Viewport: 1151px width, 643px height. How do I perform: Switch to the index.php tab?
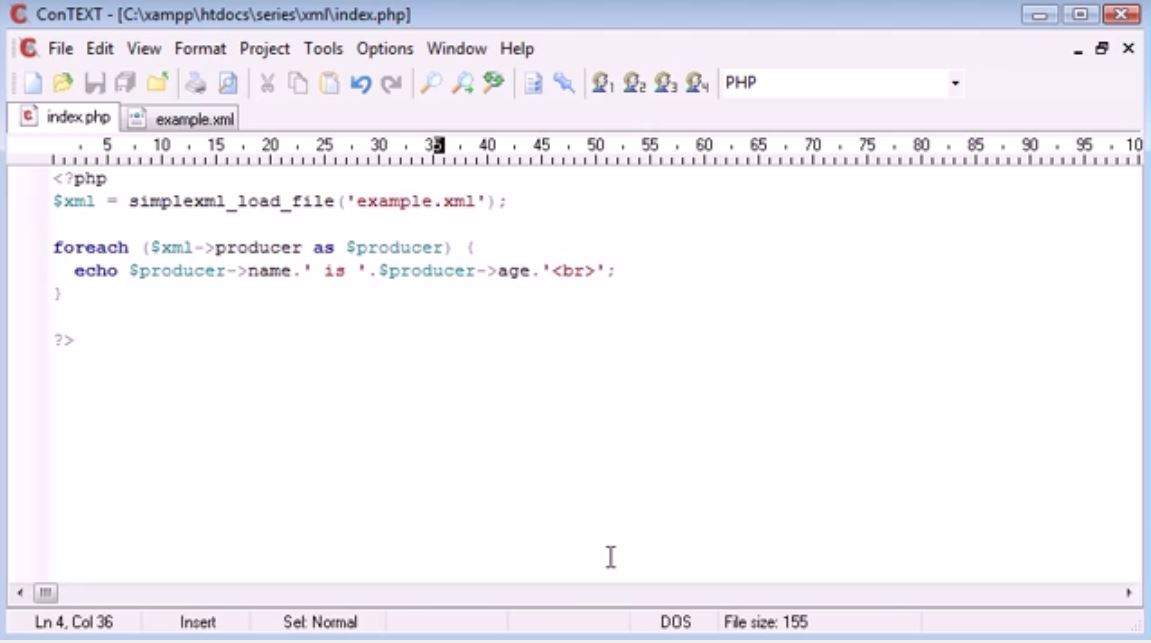pyautogui.click(x=64, y=117)
